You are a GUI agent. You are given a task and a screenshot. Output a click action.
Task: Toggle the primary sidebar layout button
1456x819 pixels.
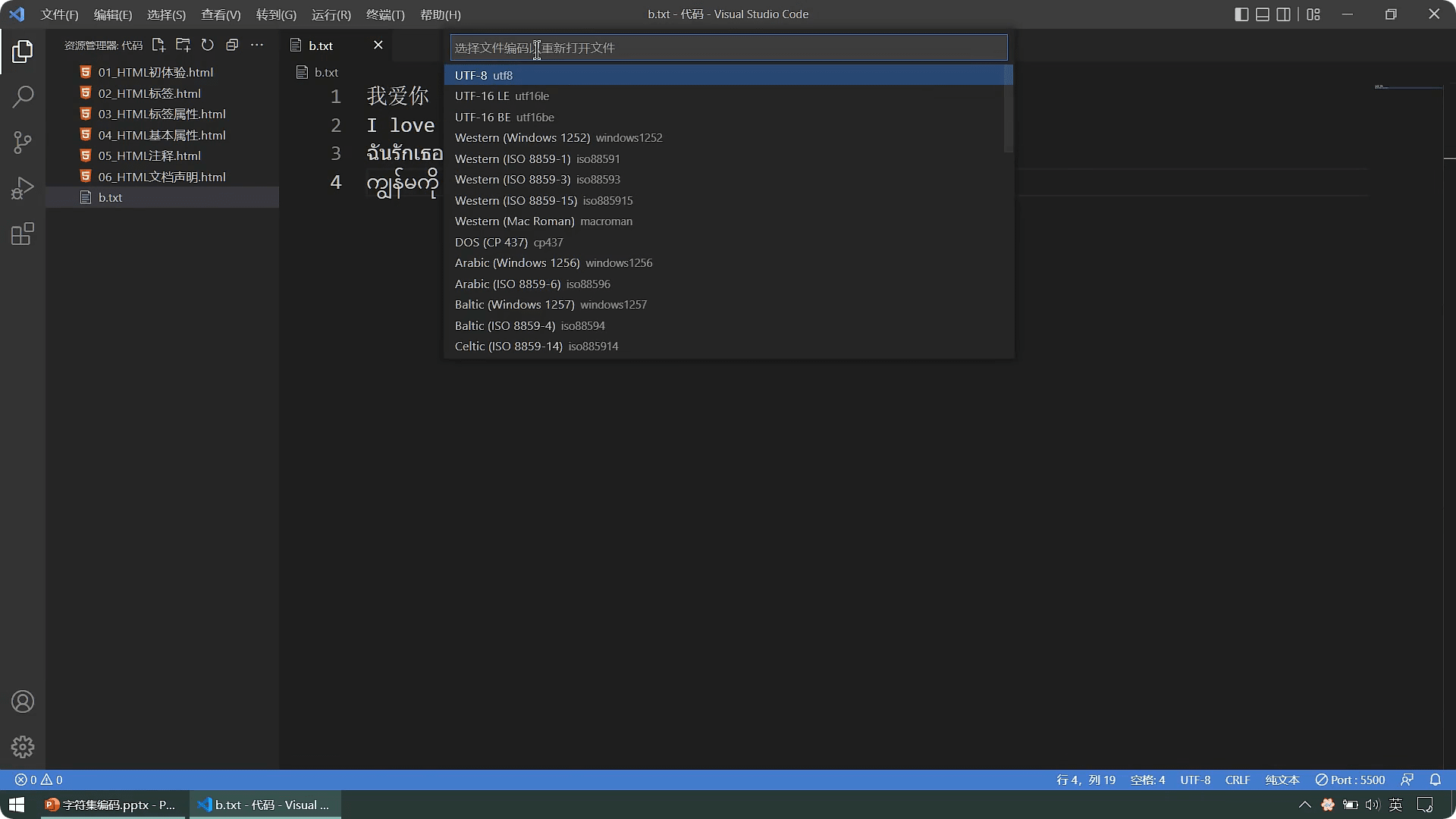coord(1241,14)
